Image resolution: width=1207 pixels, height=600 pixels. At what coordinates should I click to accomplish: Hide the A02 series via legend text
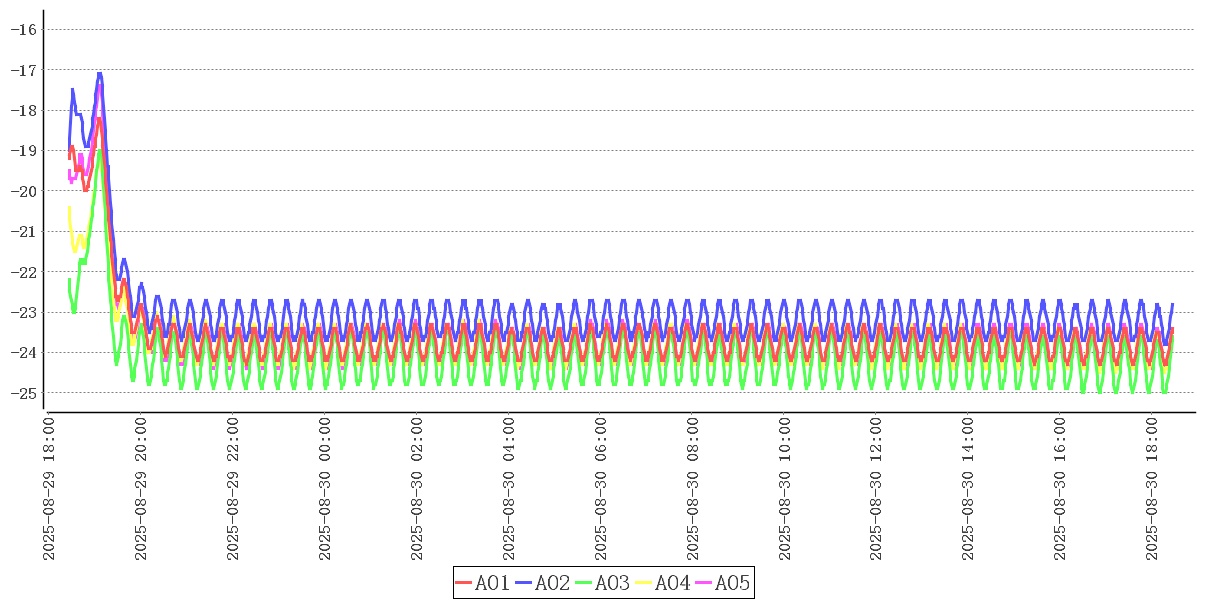(x=552, y=582)
